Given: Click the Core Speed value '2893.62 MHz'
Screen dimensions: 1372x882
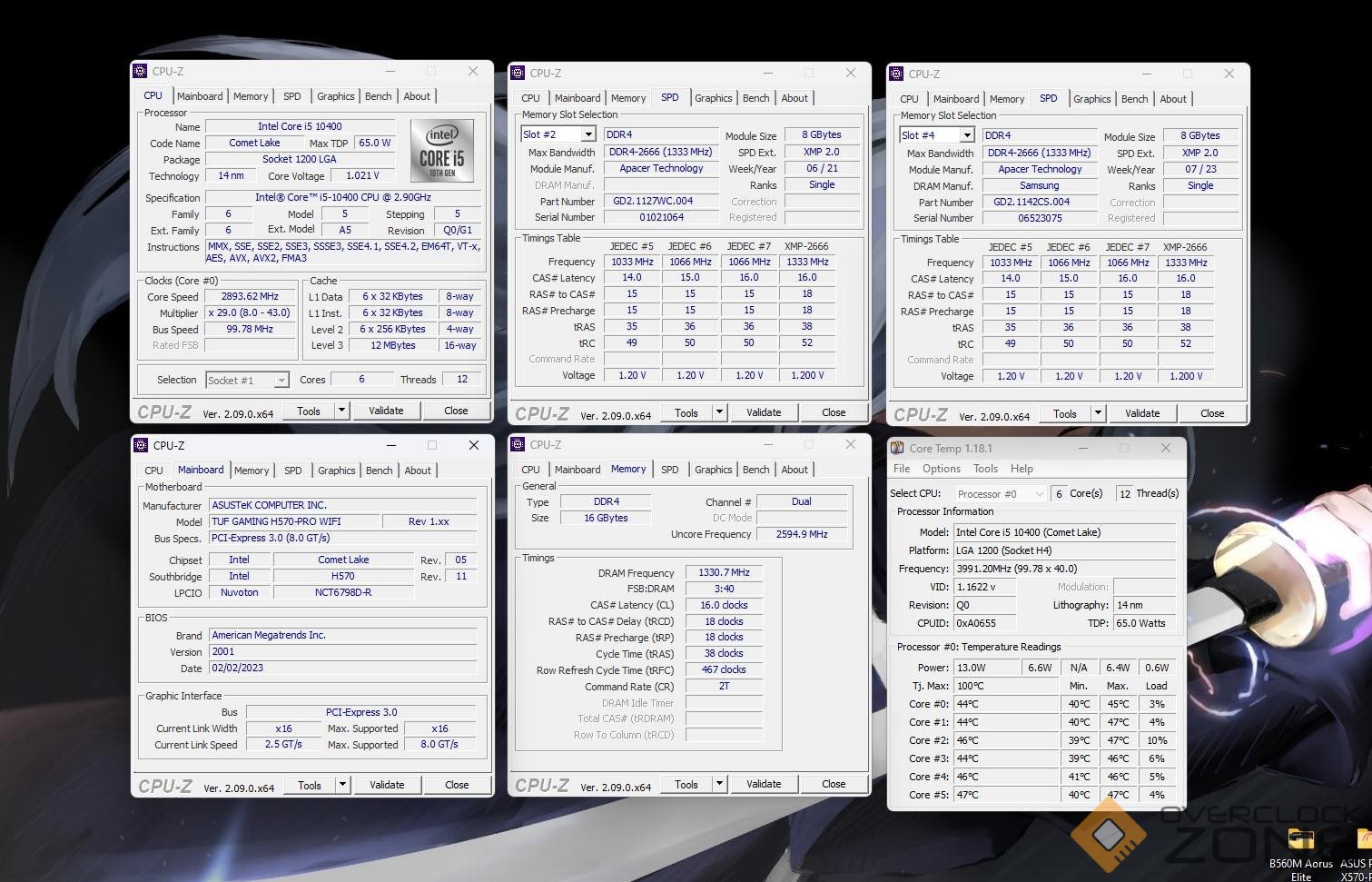Looking at the screenshot, I should coord(251,296).
